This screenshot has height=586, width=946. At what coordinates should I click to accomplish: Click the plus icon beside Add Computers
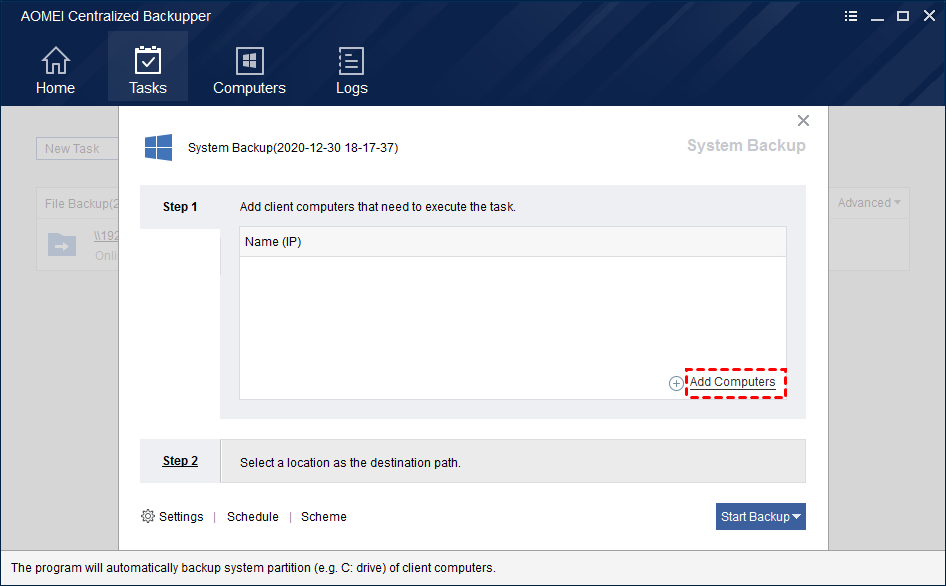click(676, 383)
